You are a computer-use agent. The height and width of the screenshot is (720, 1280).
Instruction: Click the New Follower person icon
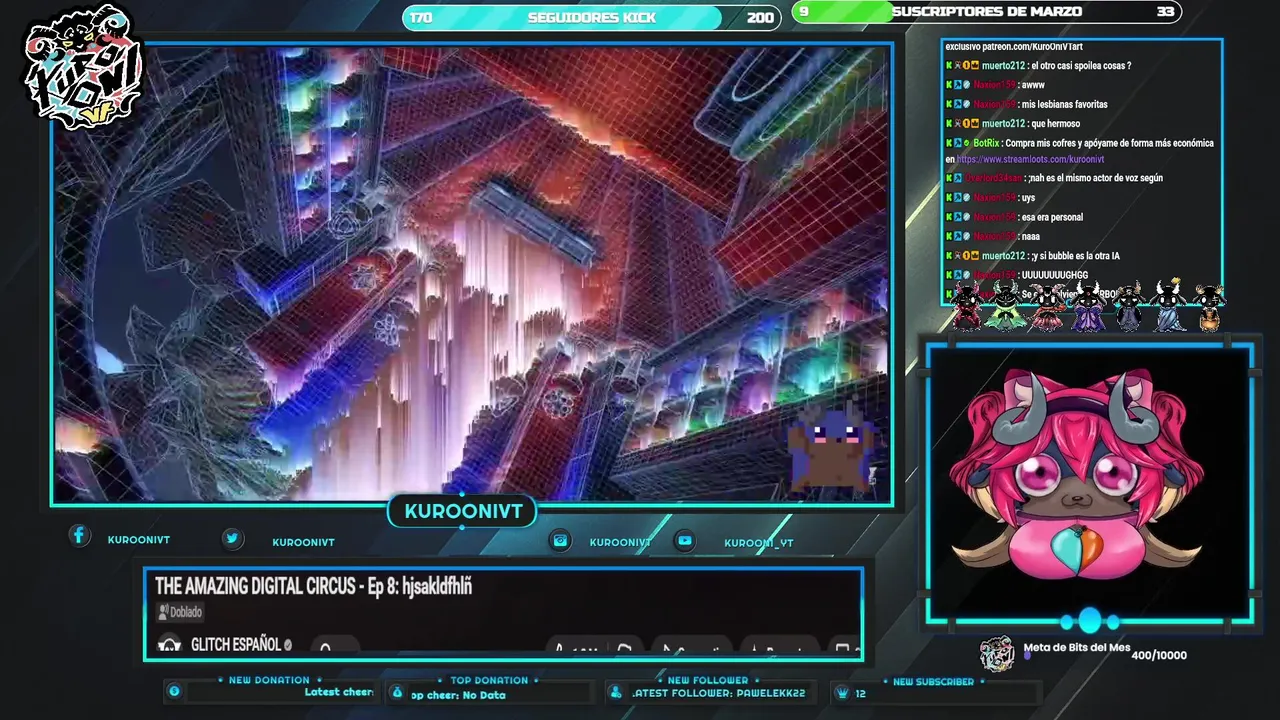point(618,692)
